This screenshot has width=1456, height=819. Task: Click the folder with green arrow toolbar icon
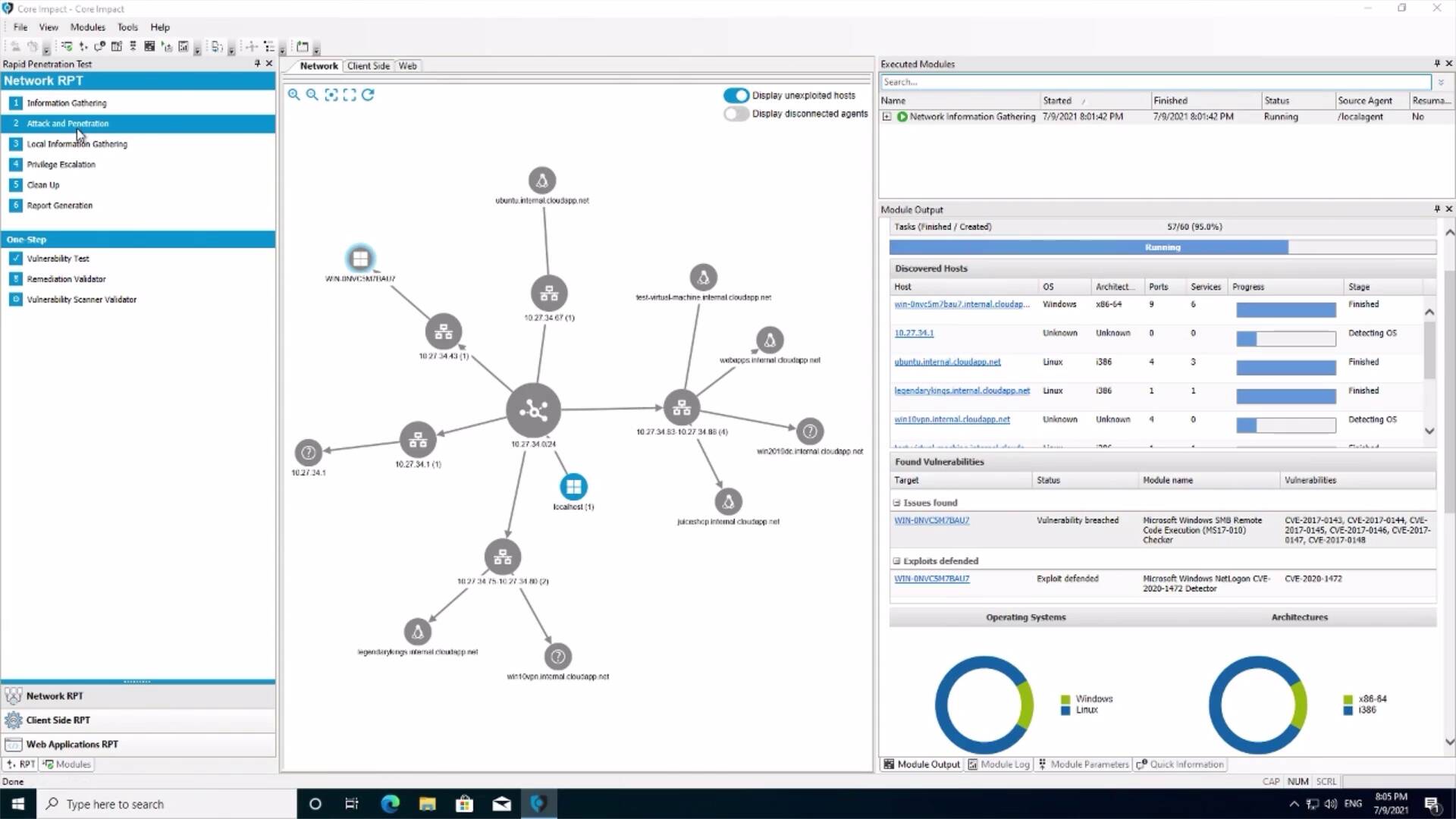pyautogui.click(x=303, y=46)
